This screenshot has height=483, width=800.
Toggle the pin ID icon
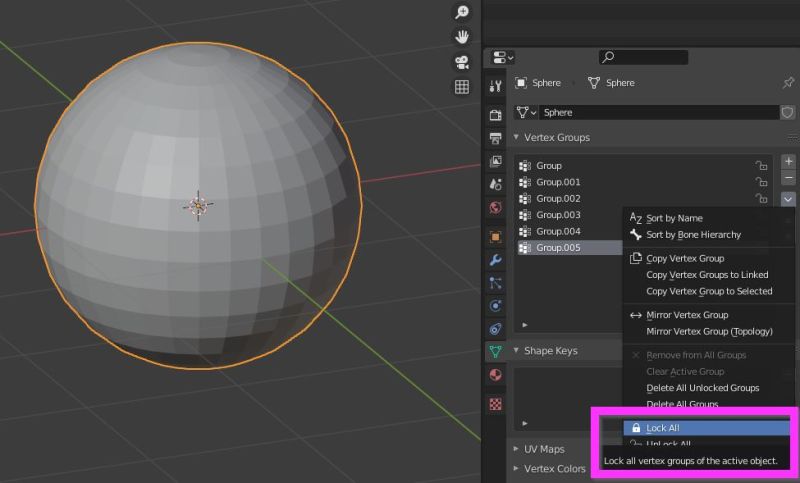[788, 82]
